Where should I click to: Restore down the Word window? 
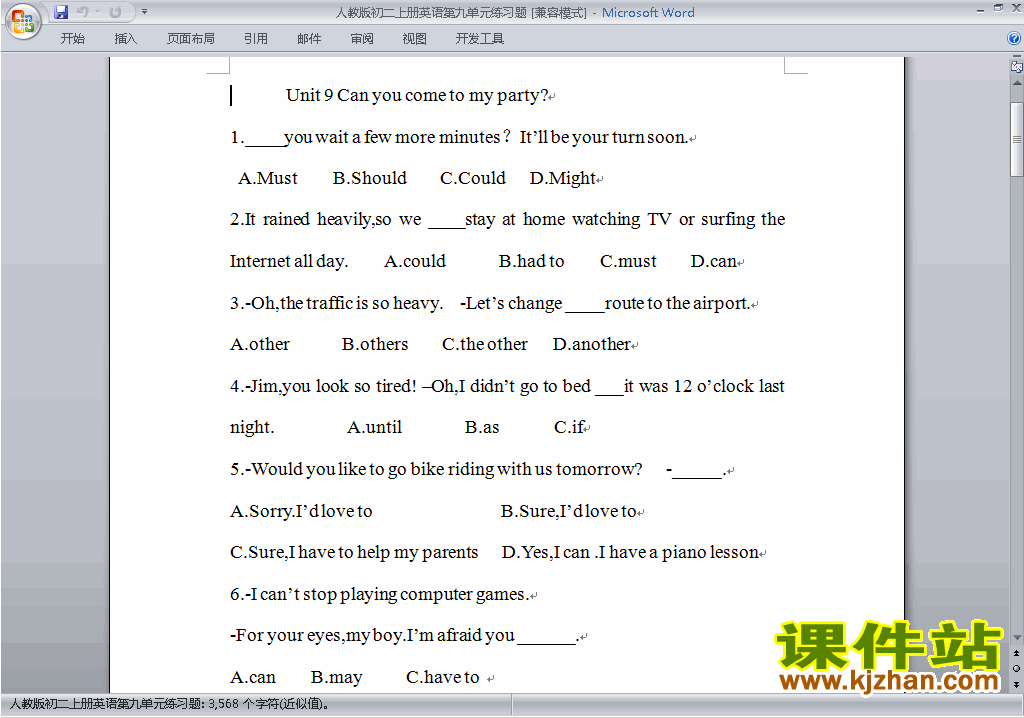coord(999,8)
